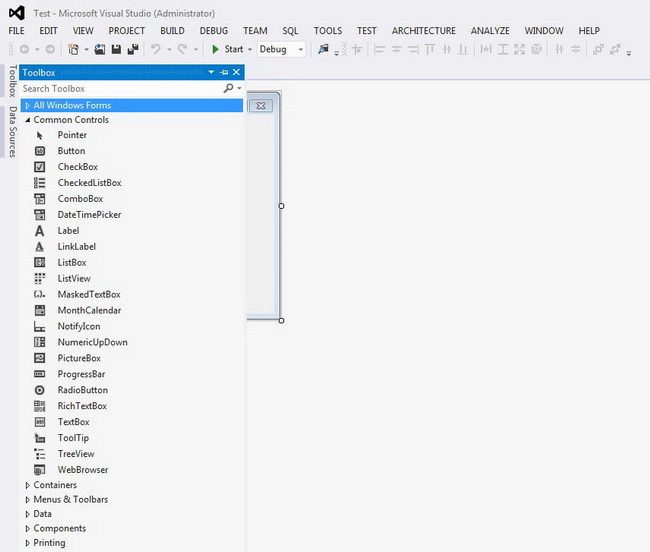Select the Button control in Toolbox
The width and height of the screenshot is (650, 552).
click(71, 151)
